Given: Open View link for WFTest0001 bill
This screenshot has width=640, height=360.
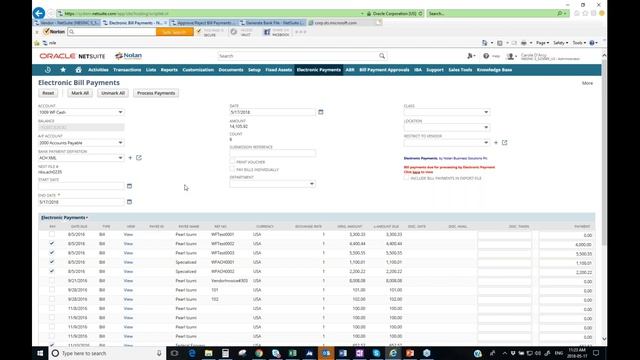Looking at the screenshot, I should point(128,234).
